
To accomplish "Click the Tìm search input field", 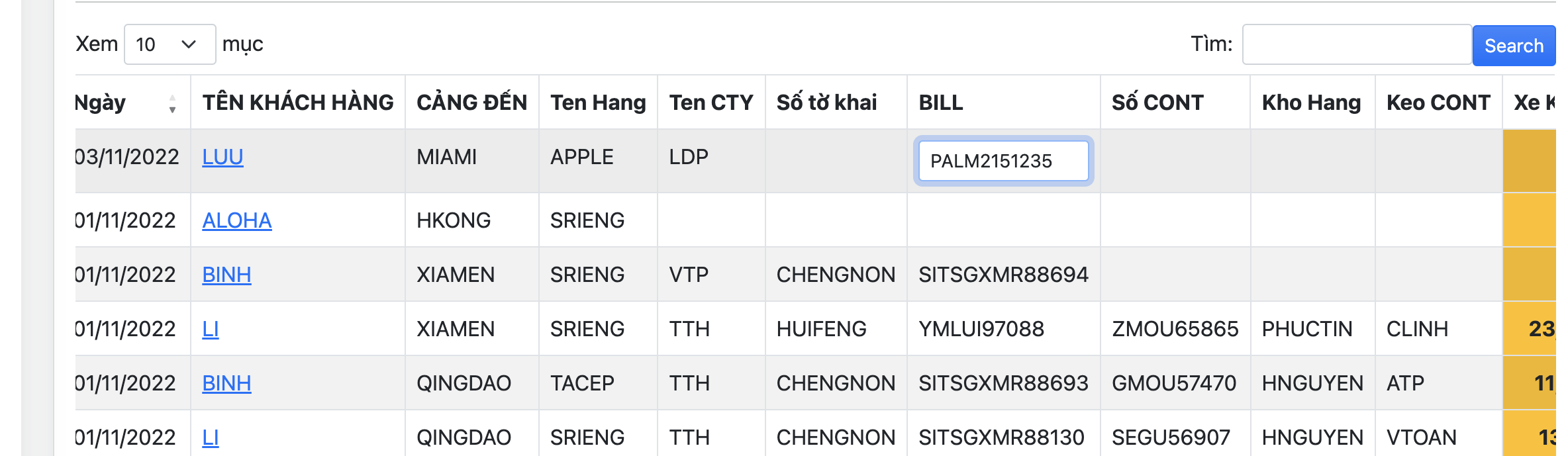I will tap(1356, 44).
